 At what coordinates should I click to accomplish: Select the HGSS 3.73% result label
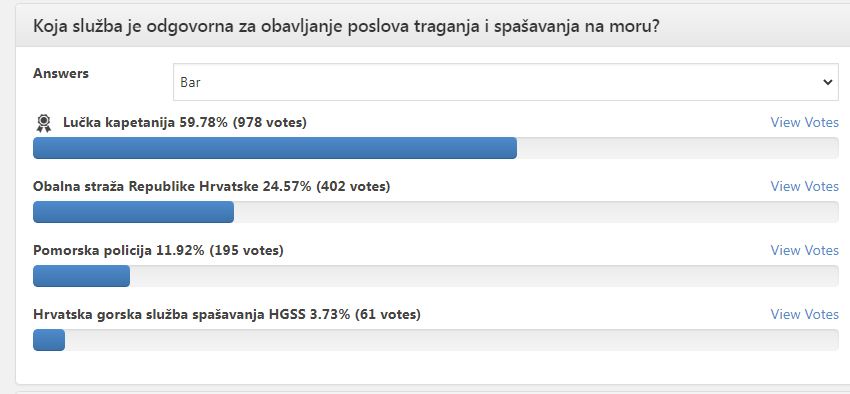tap(227, 314)
